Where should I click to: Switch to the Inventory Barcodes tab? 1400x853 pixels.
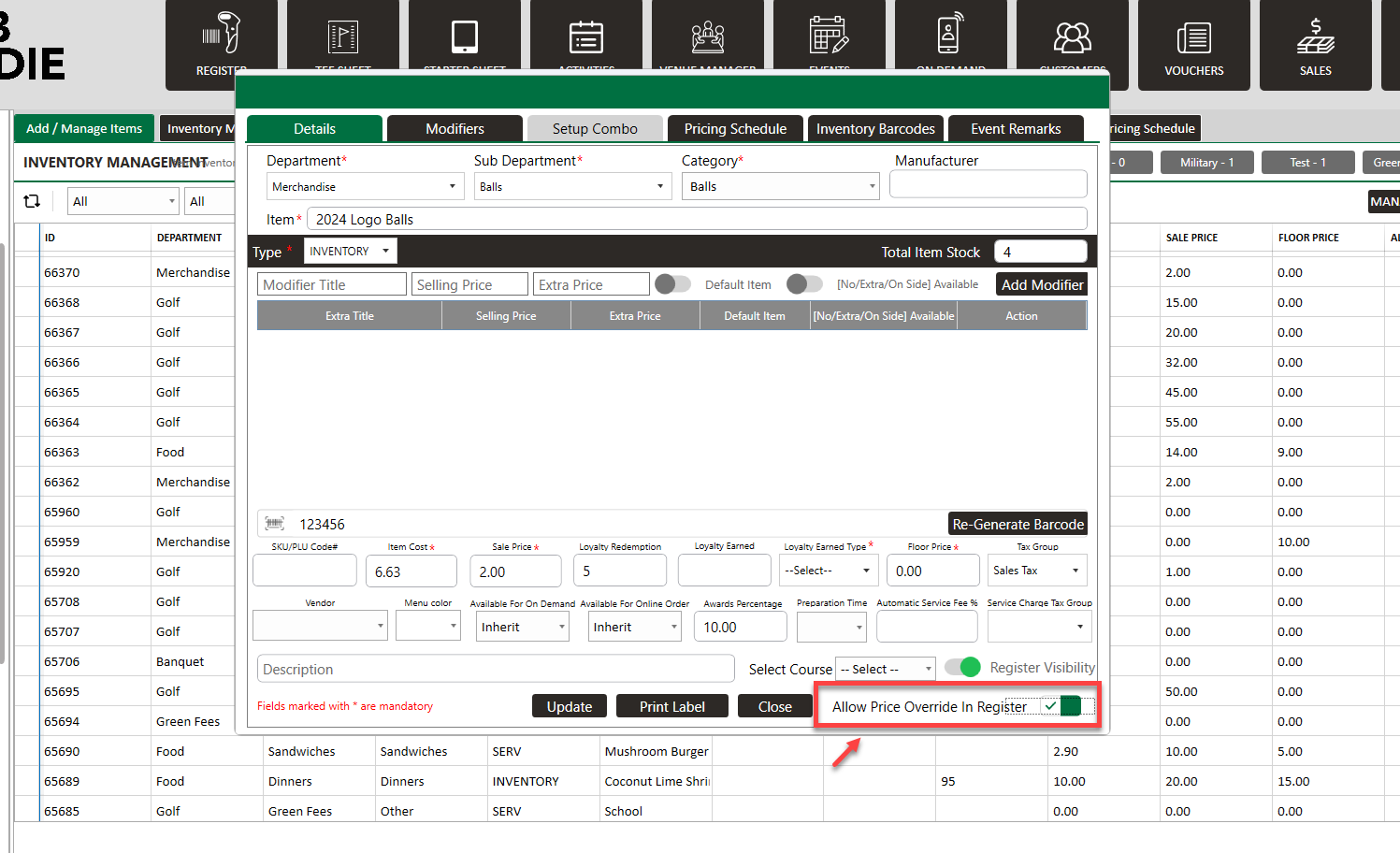(875, 129)
